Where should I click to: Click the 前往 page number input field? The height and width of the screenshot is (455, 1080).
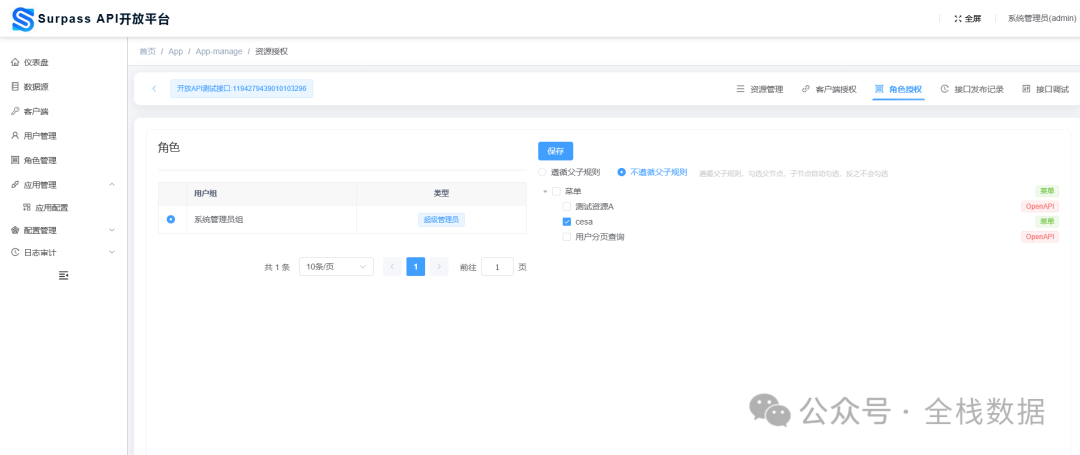click(497, 267)
